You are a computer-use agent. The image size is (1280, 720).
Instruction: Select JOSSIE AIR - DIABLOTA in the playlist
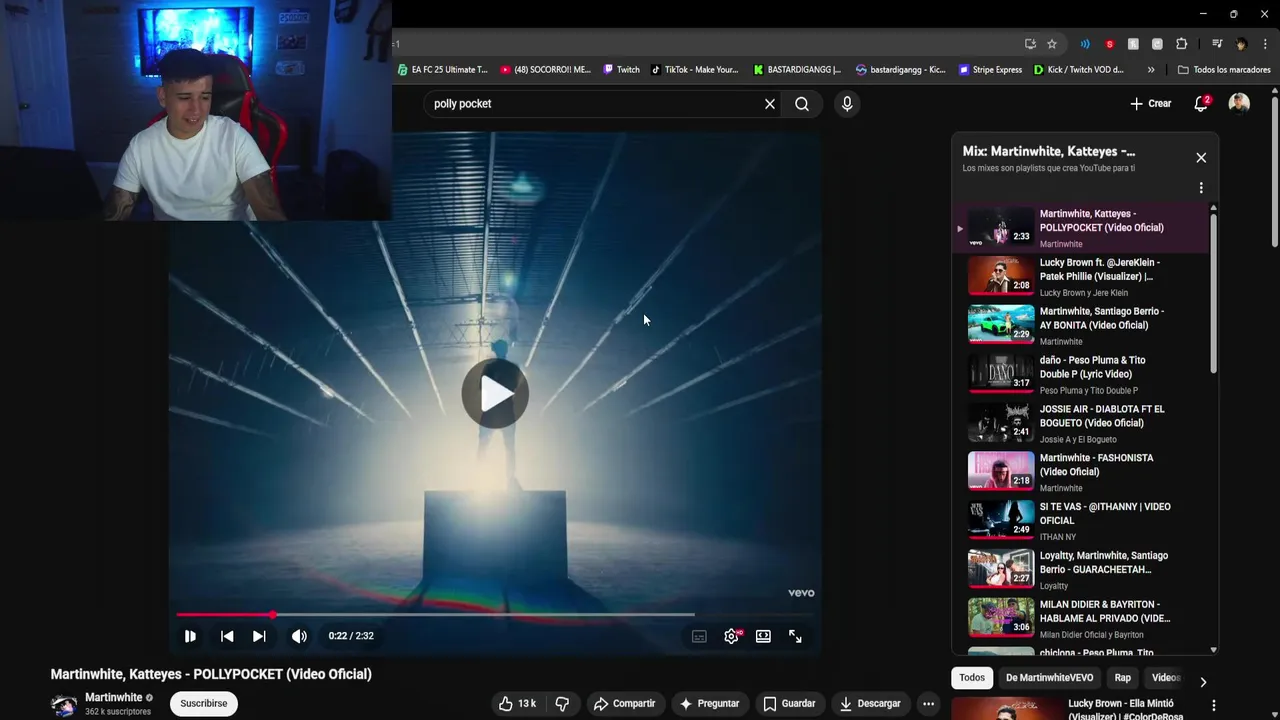click(1080, 424)
